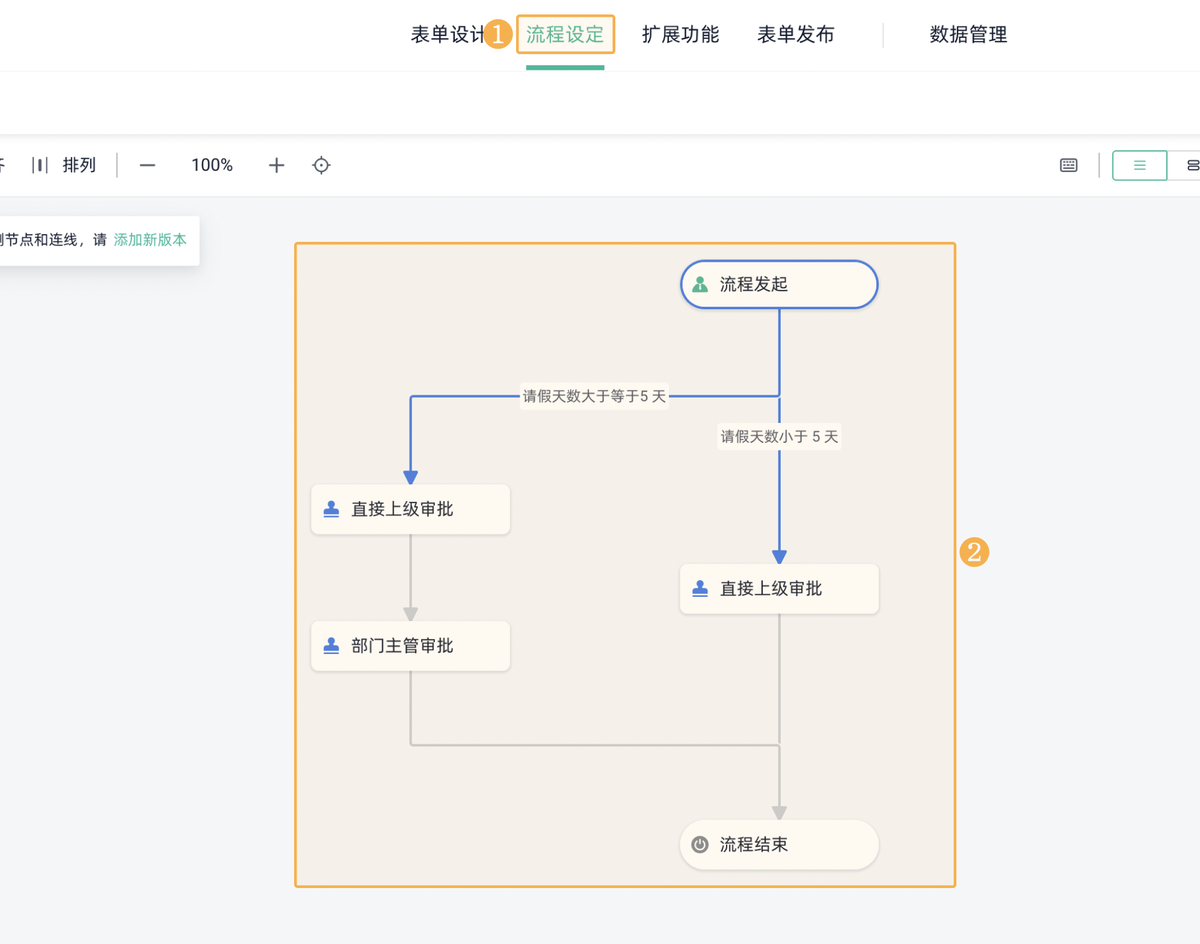Click the condition label 请假天数小于 5 天

pyautogui.click(x=779, y=436)
